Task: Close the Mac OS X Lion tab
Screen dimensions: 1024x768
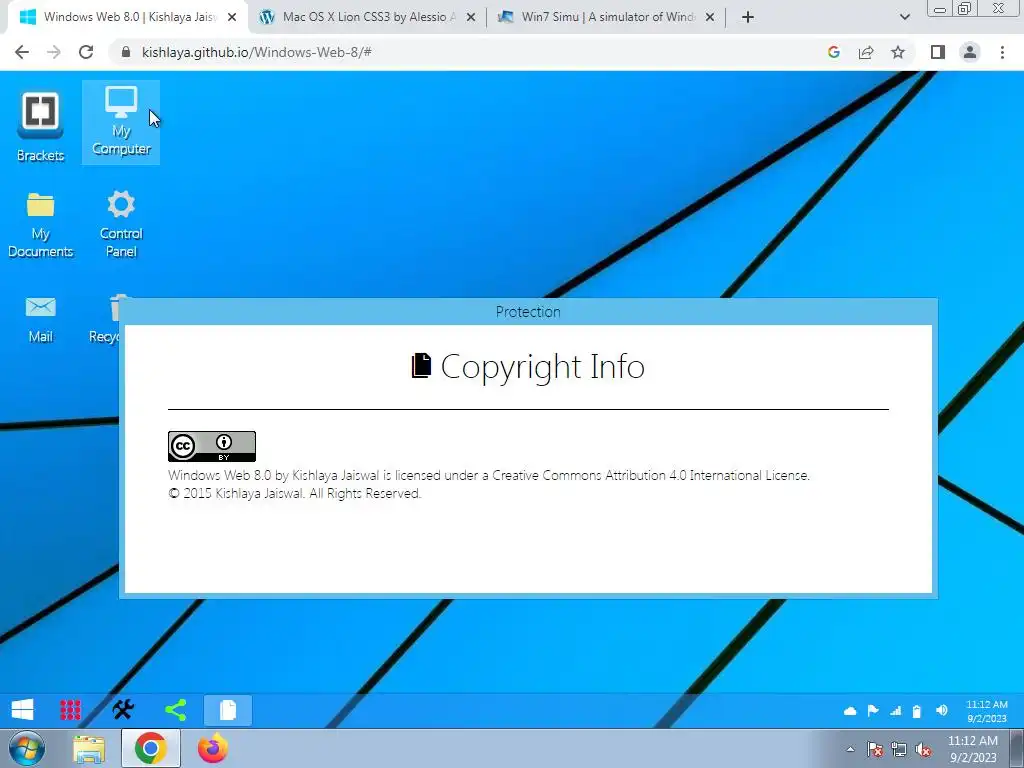Action: [471, 18]
